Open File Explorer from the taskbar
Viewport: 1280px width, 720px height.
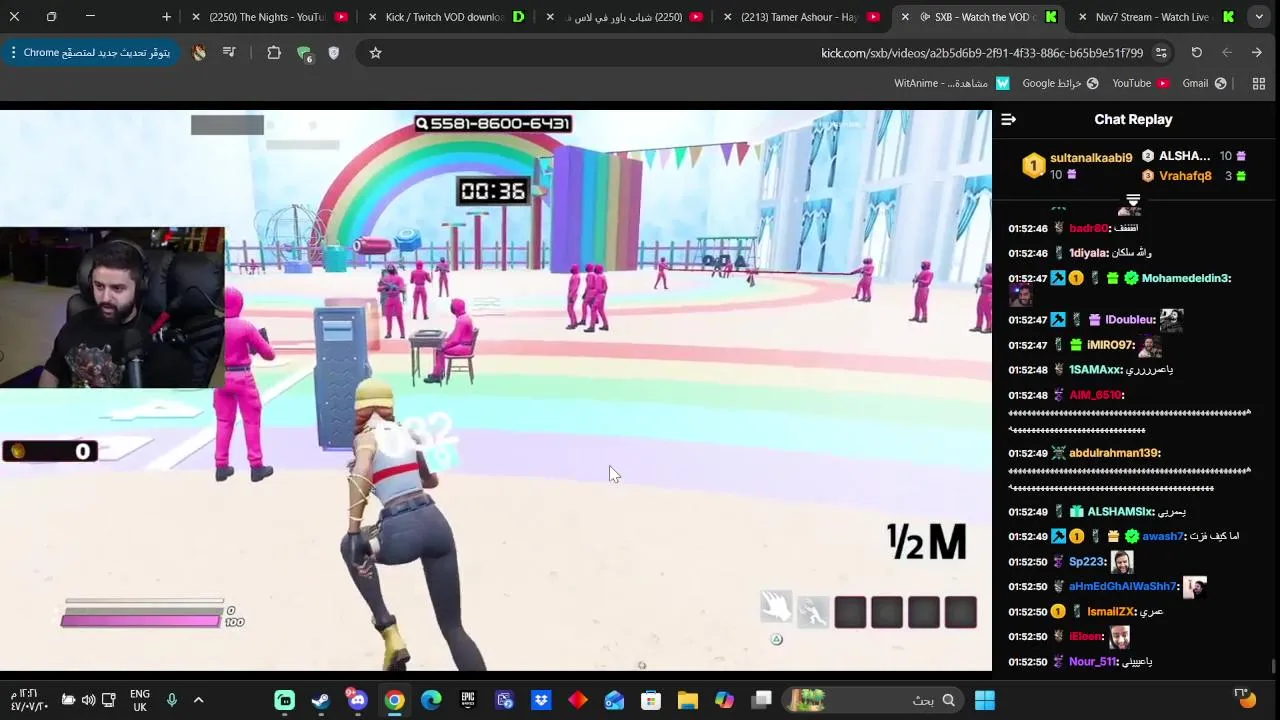tap(688, 700)
